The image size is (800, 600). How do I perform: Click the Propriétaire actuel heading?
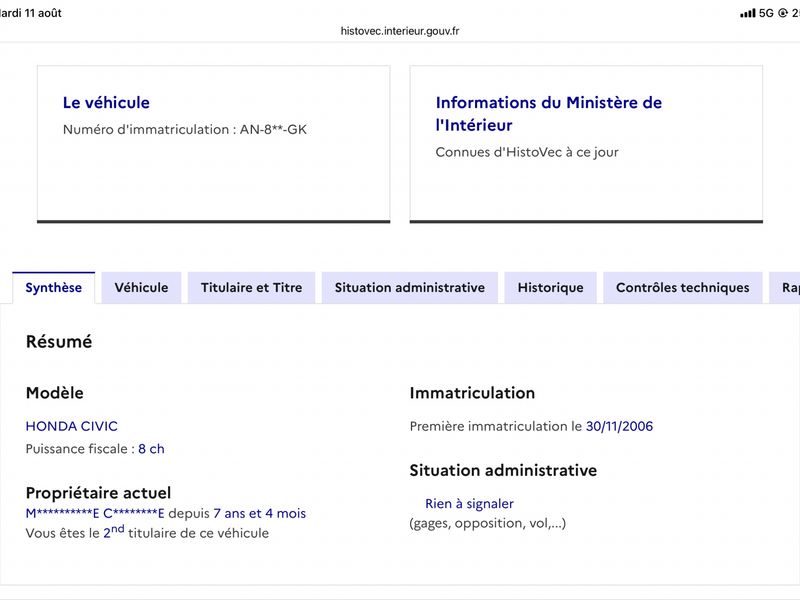[98, 493]
